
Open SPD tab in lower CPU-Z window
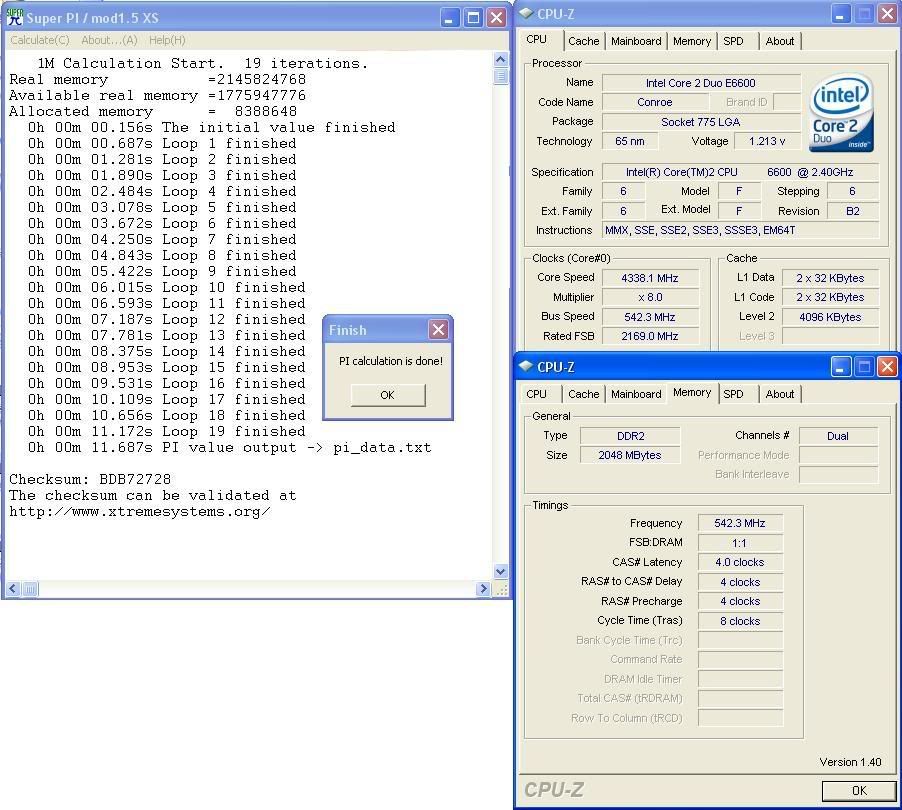[733, 394]
